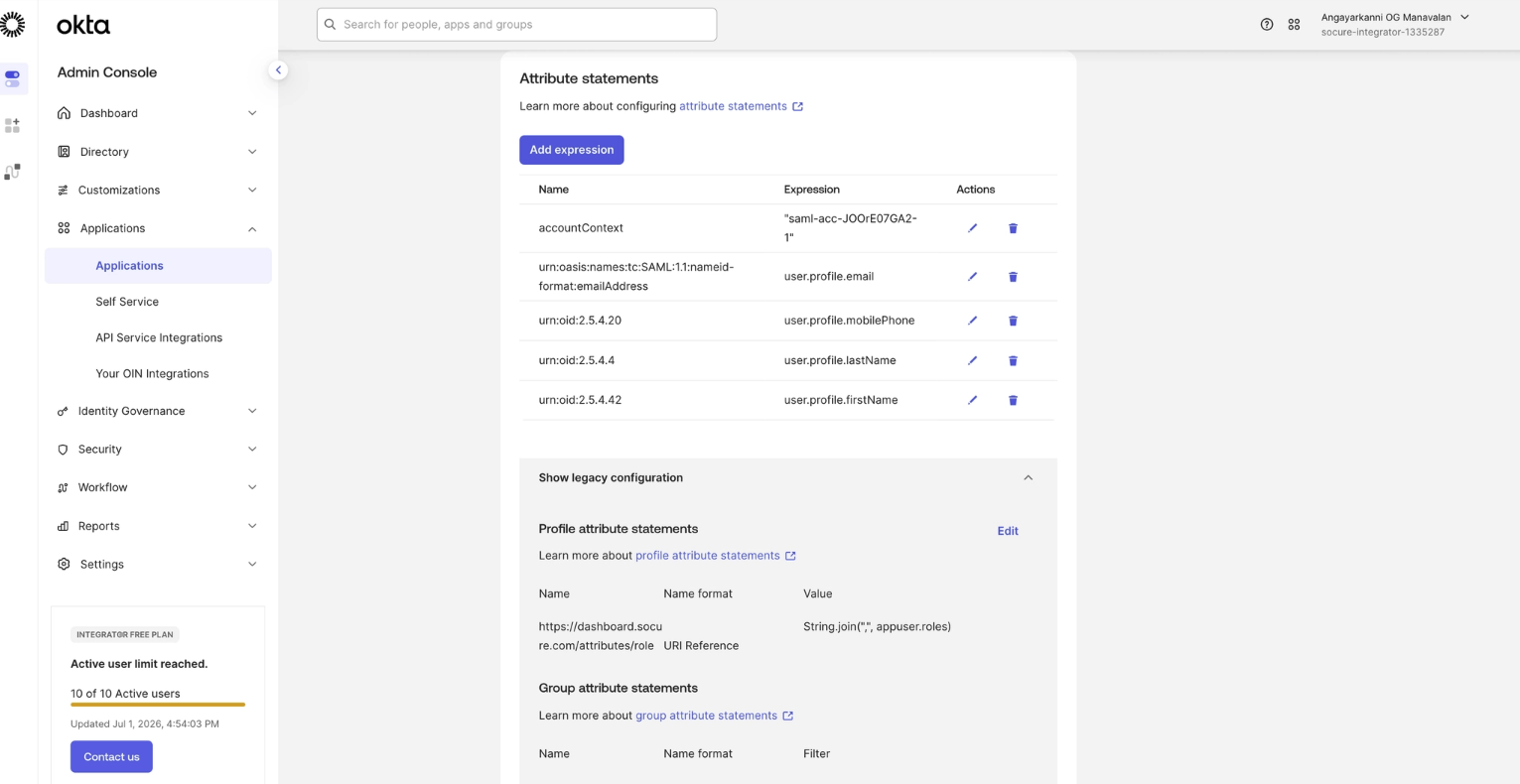
Task: Open the Dashboard menu label
Action: (x=109, y=113)
